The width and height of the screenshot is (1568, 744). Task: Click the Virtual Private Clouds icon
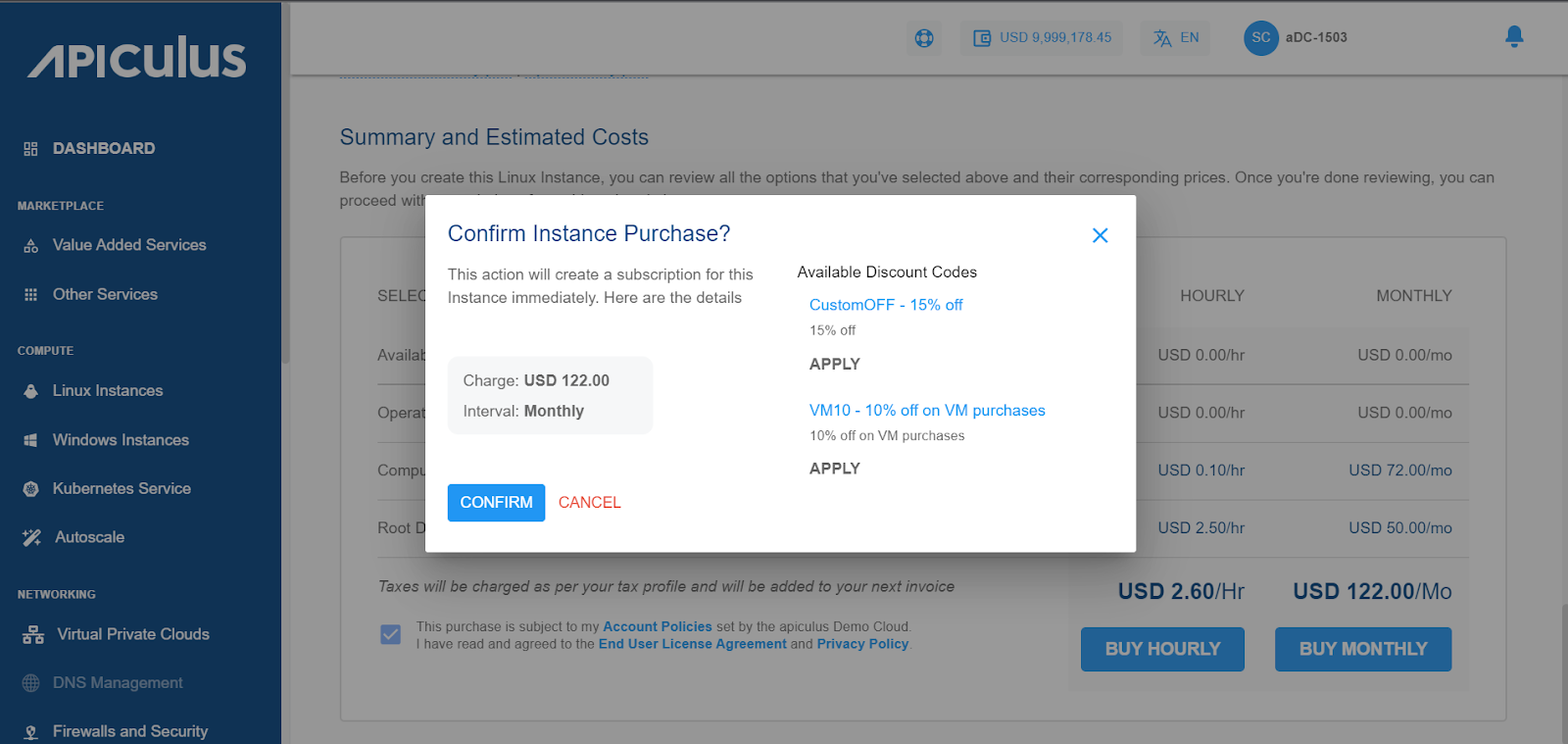(x=33, y=635)
